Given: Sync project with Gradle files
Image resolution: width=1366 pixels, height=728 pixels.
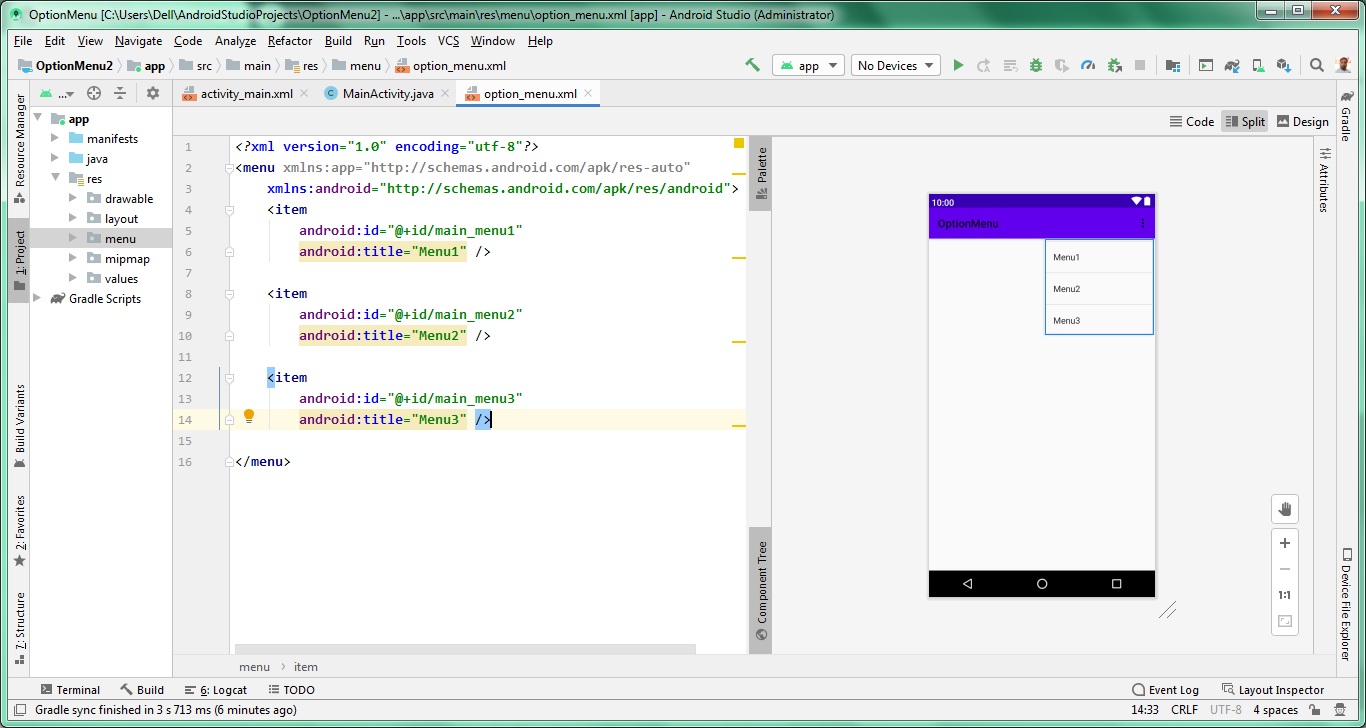Looking at the screenshot, I should (1233, 64).
